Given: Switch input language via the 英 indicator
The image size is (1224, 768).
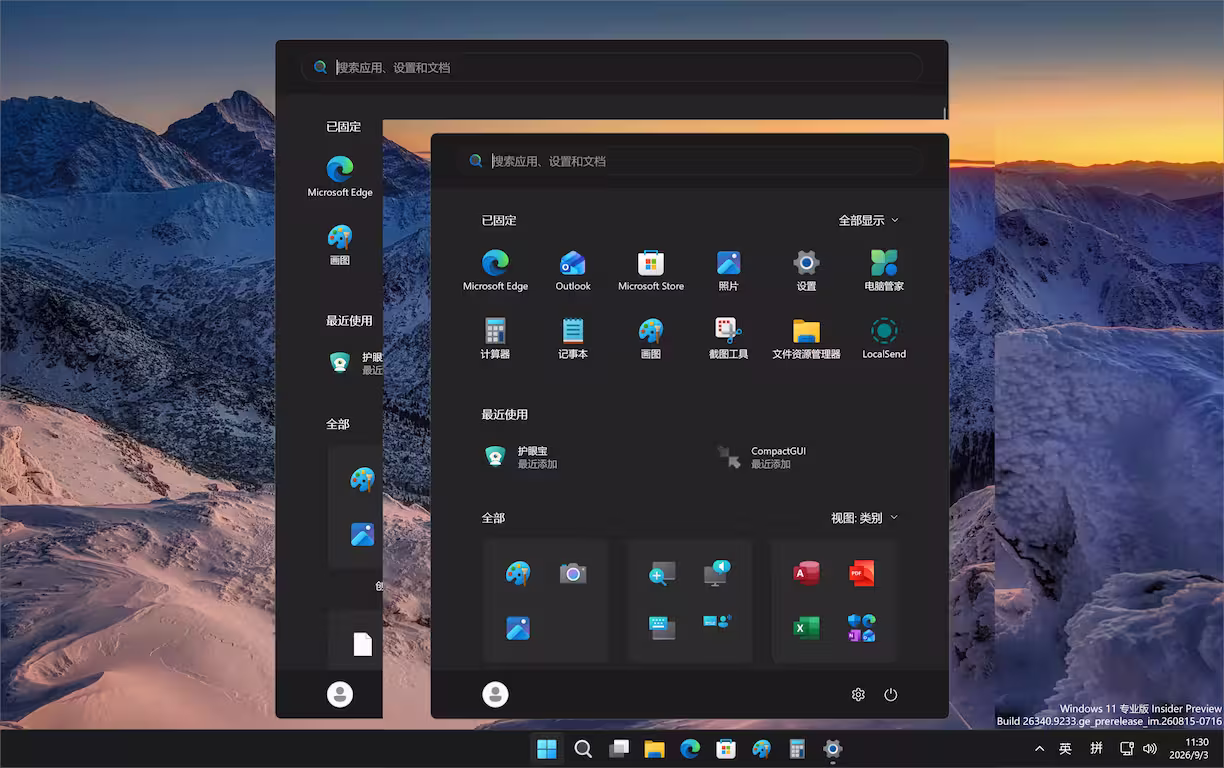Looking at the screenshot, I should tap(1066, 749).
